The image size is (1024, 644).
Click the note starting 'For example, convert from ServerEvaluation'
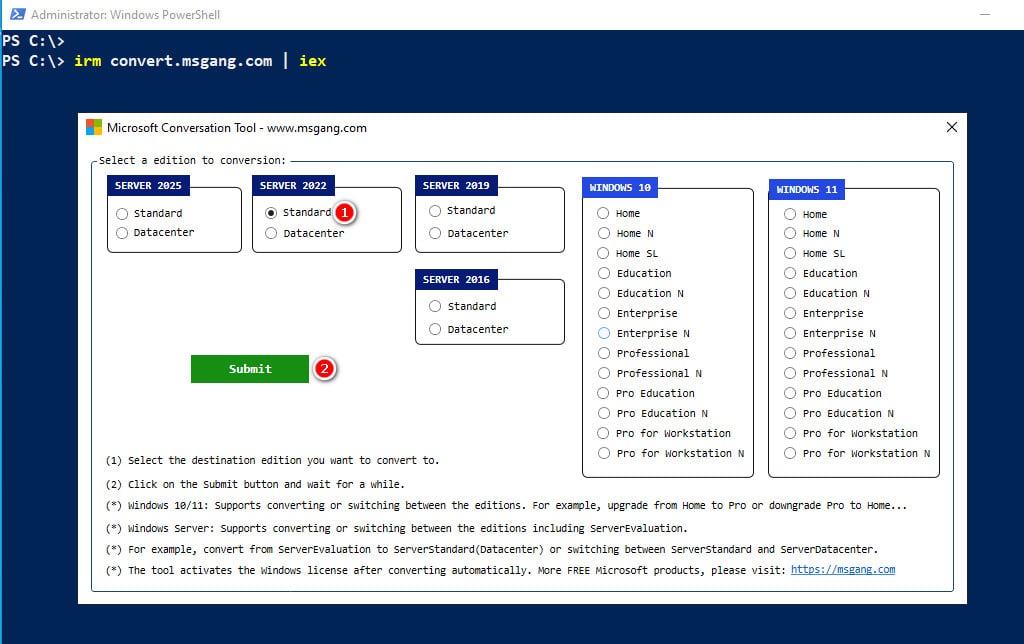492,549
